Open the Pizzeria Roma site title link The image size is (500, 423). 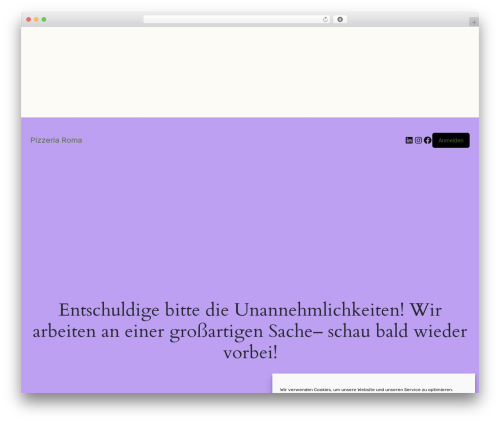[x=56, y=140]
